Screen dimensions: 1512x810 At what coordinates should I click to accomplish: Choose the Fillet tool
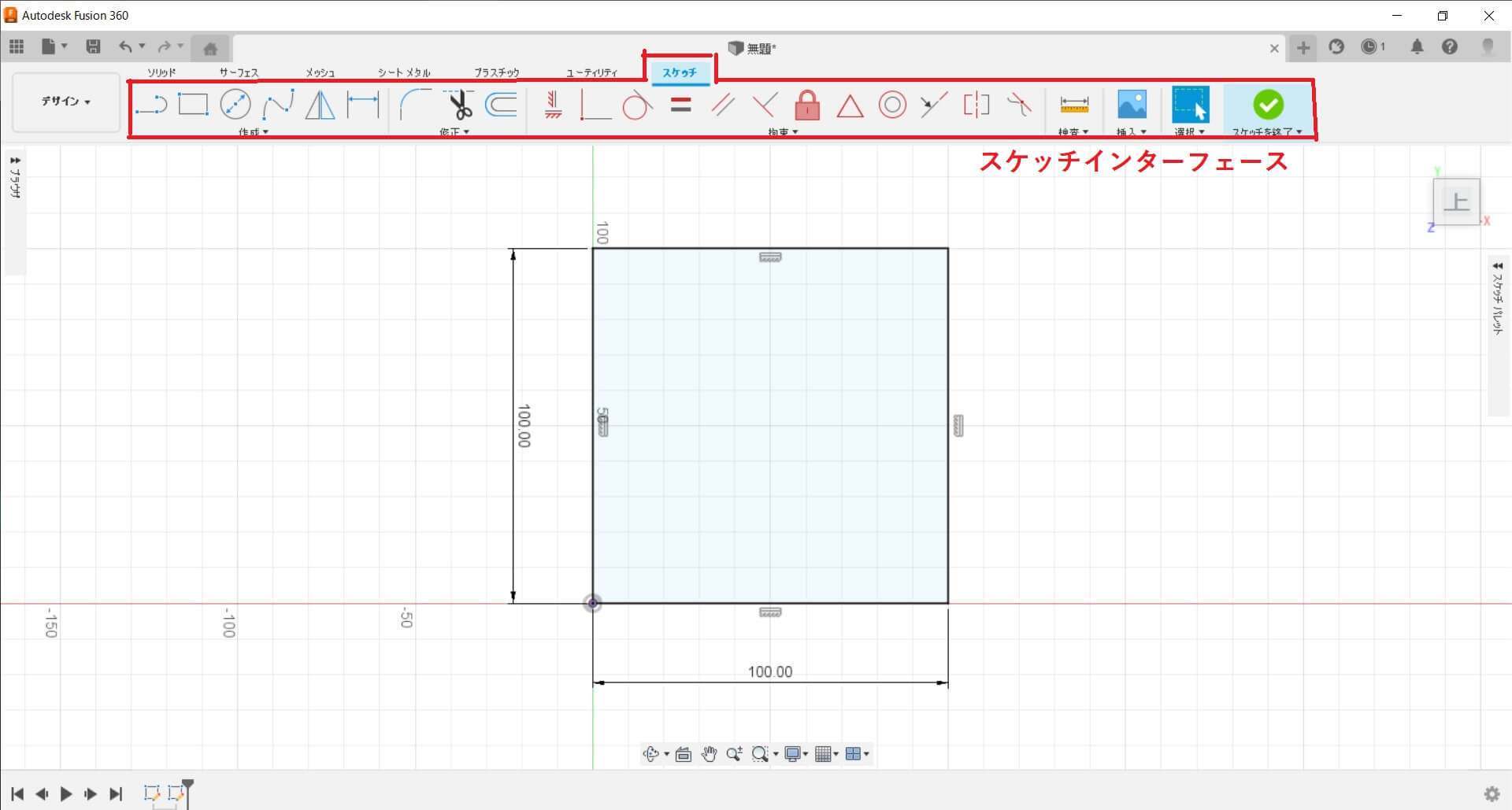pos(415,105)
